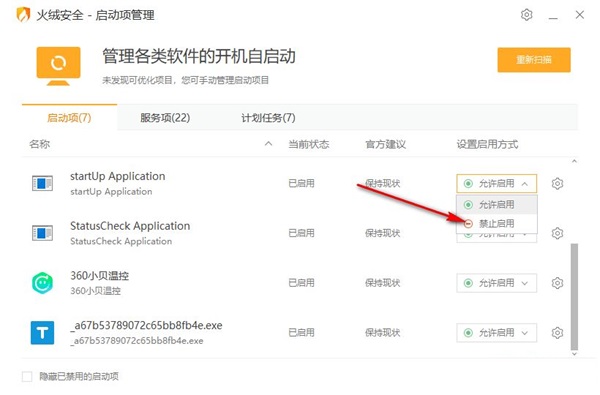Click the list scrollbar down arrow
600x395 pixels.
pos(574,354)
